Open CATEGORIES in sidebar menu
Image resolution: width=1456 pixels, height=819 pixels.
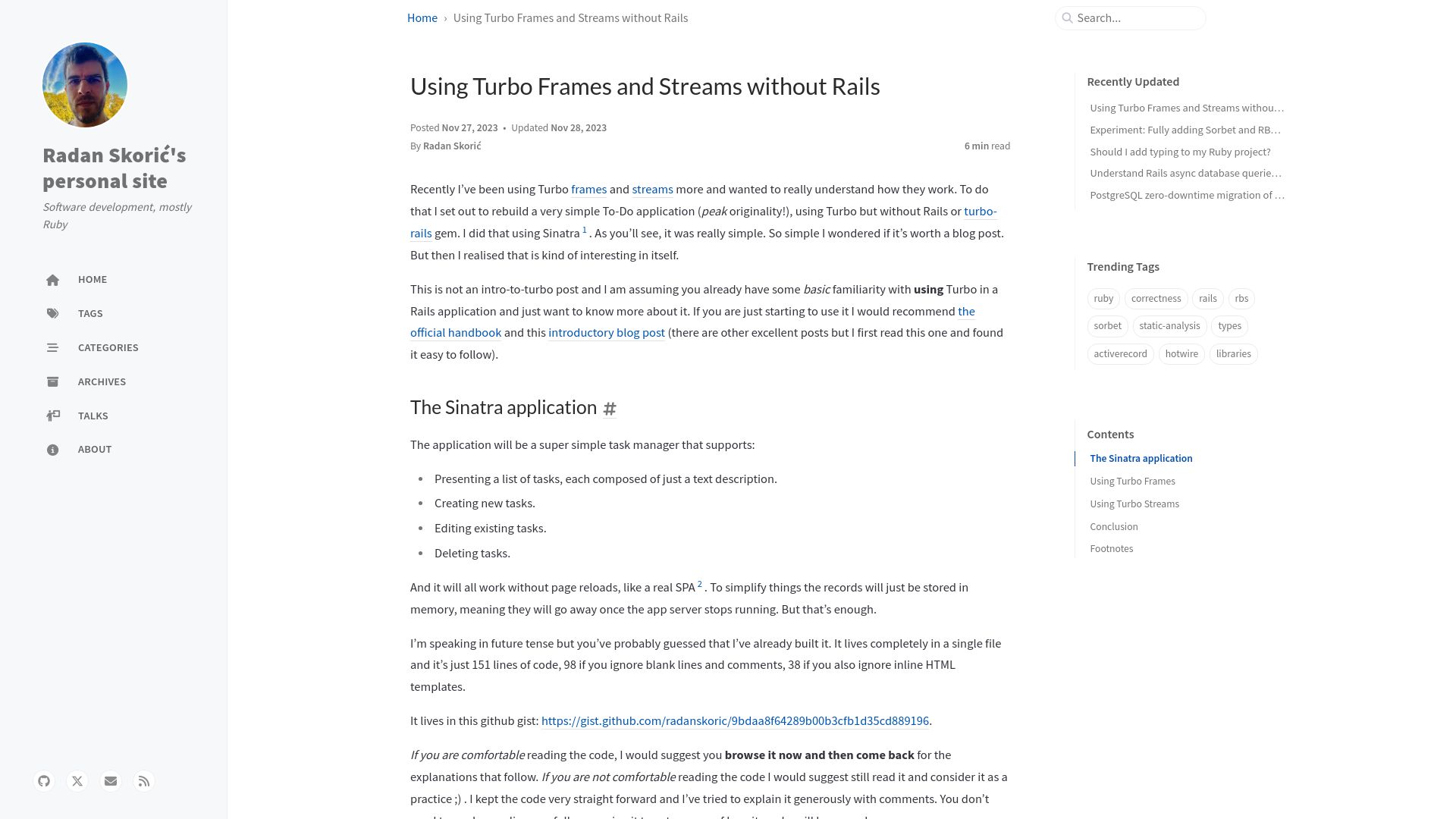click(108, 348)
